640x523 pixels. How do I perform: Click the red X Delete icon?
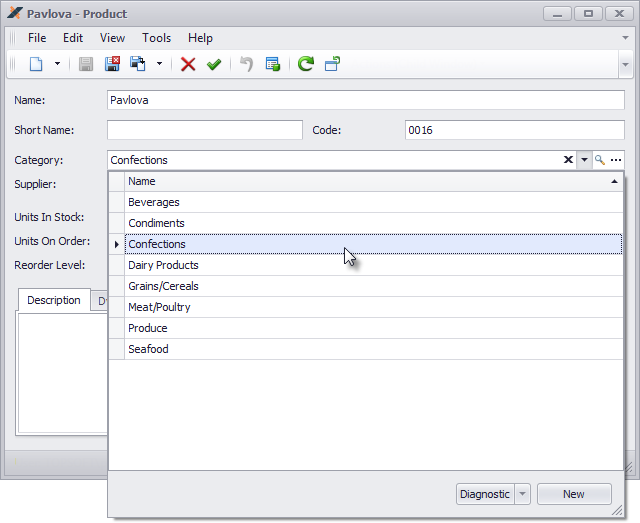(x=188, y=64)
